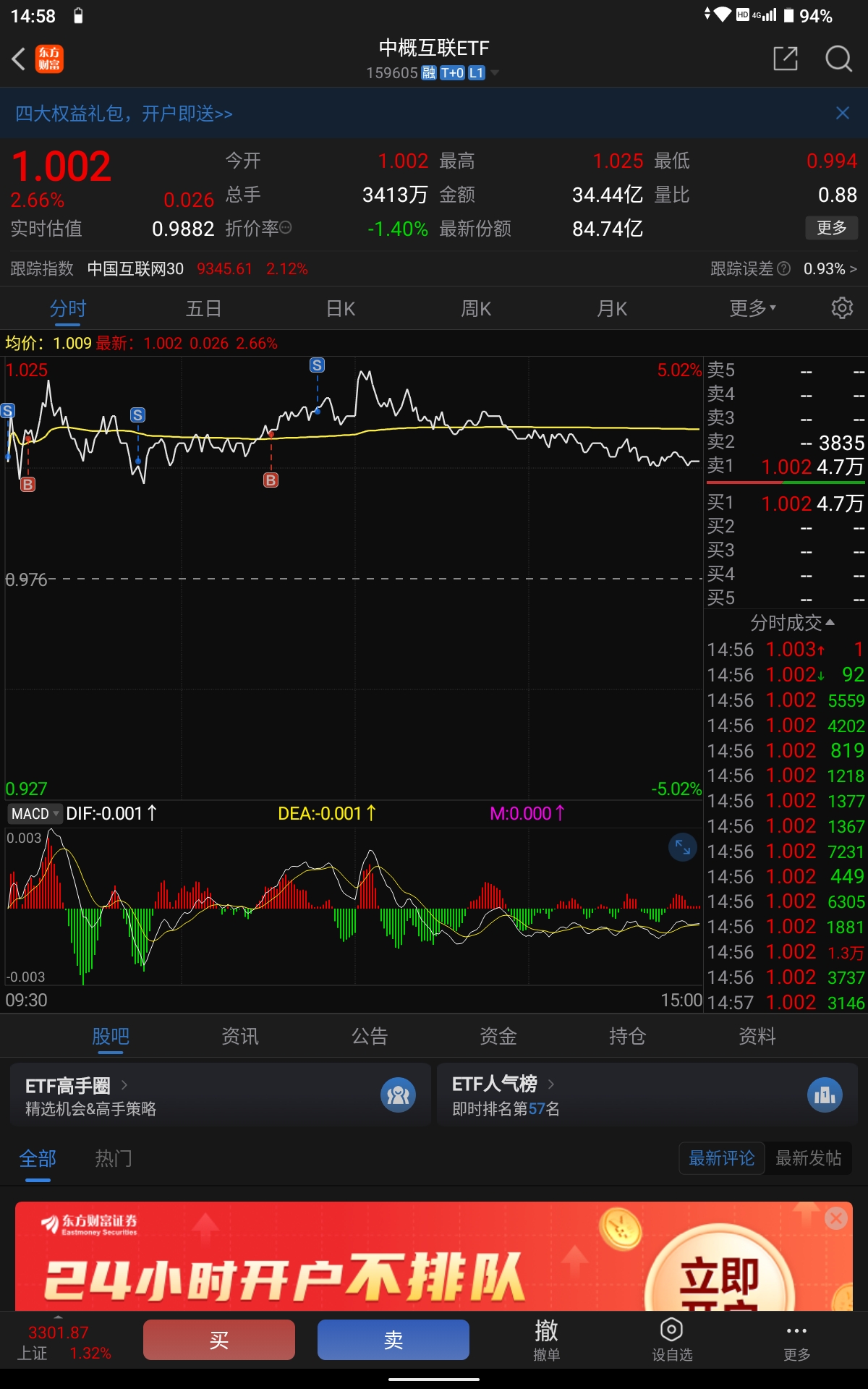868x1389 pixels.
Task: Show 折价率 info tooltip icon
Action: coord(286,228)
